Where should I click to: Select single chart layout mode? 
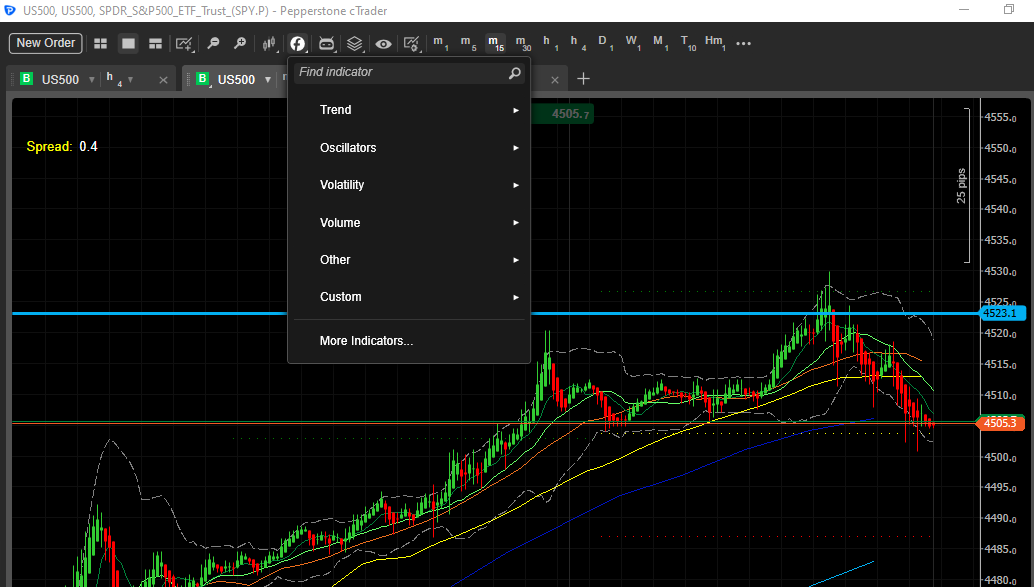tap(128, 44)
